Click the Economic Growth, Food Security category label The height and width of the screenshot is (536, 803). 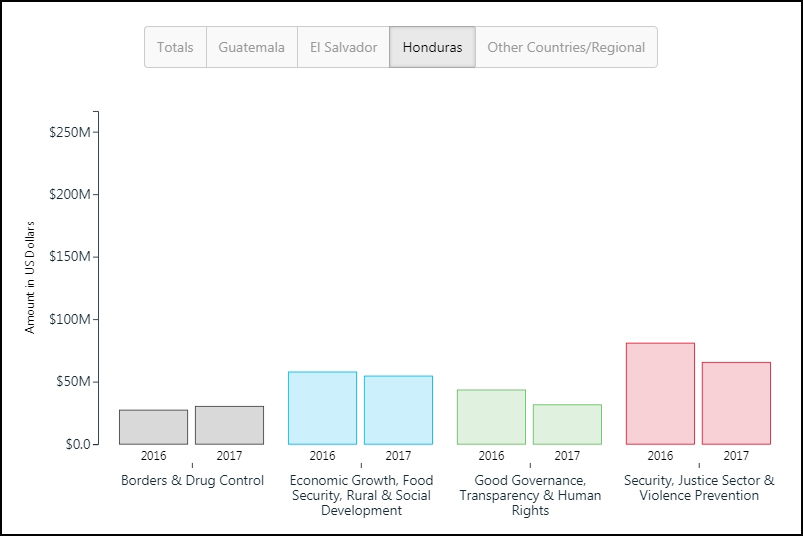[361, 495]
